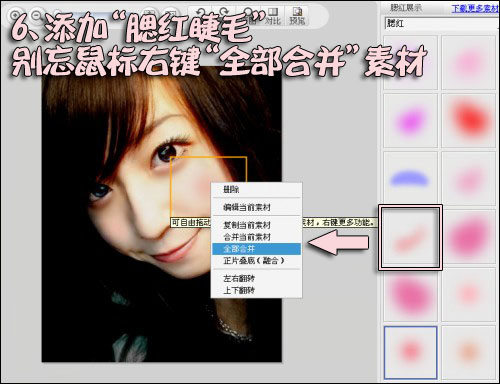Click the undo arrow icon
The image size is (500, 384).
[200, 14]
